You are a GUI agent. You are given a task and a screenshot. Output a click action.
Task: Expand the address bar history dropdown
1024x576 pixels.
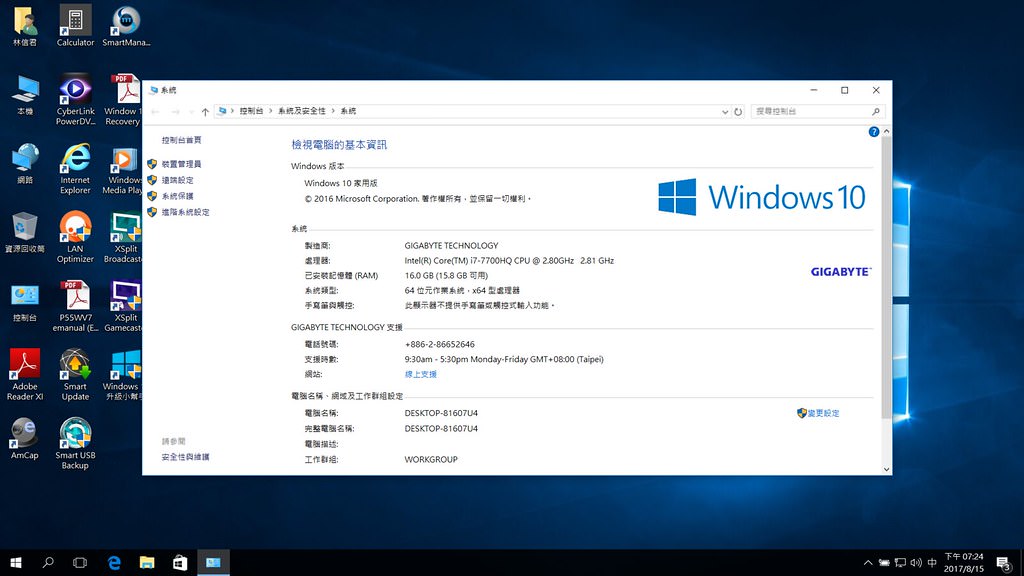(x=724, y=112)
